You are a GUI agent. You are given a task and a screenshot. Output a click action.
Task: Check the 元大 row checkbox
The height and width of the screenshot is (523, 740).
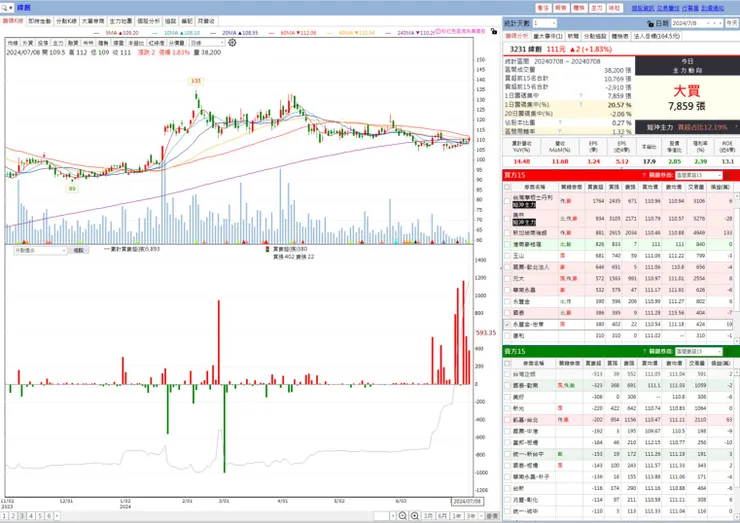[507, 278]
